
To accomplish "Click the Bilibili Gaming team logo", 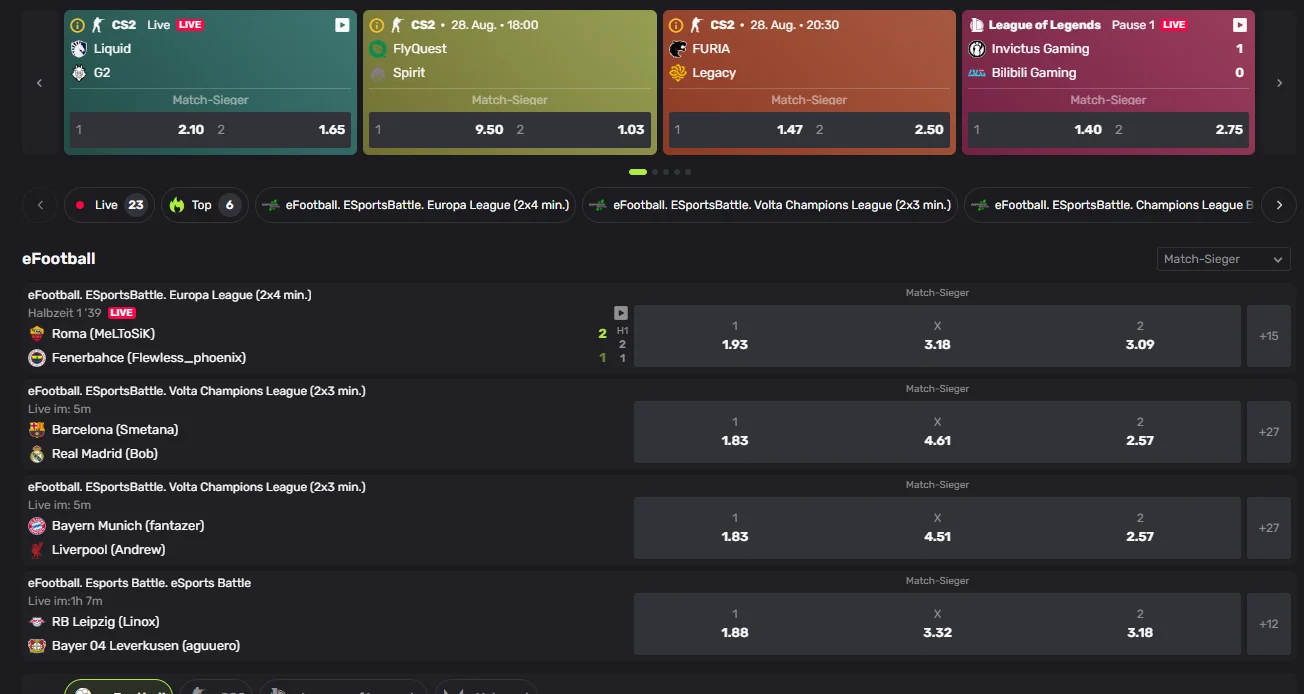I will [977, 73].
